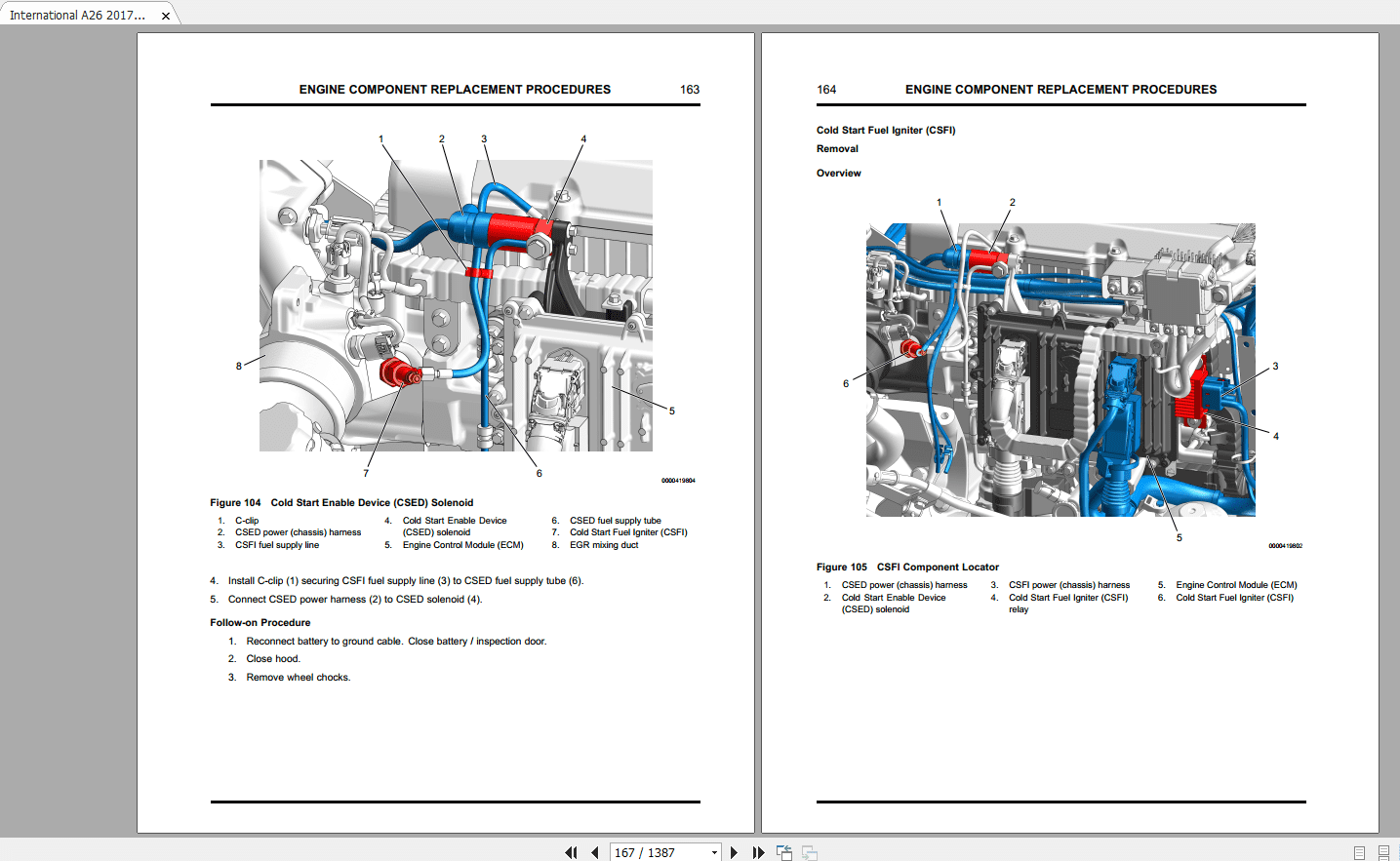Click the Follow-on Procedure heading

tap(260, 622)
